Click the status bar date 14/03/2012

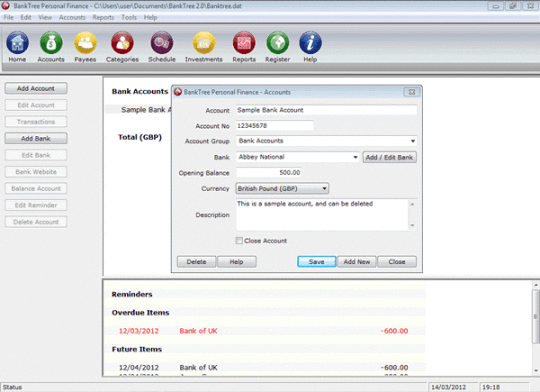tap(448, 387)
